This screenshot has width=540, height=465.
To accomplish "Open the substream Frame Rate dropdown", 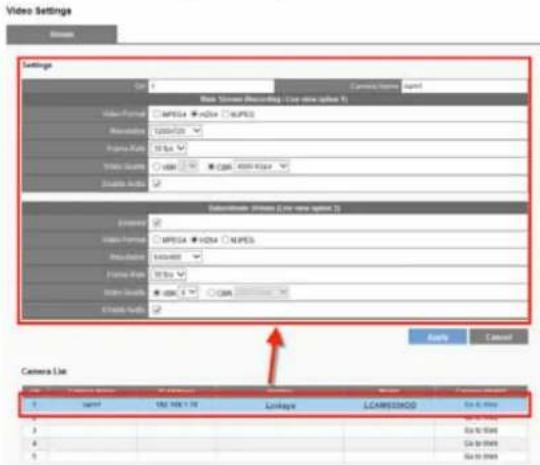I will coord(168,275).
